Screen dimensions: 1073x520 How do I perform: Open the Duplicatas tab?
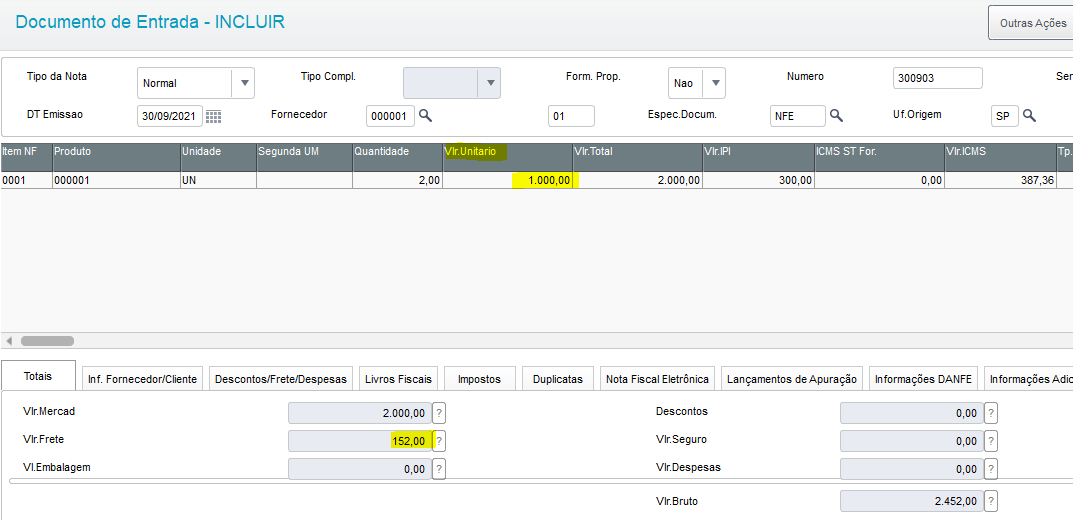pos(558,379)
